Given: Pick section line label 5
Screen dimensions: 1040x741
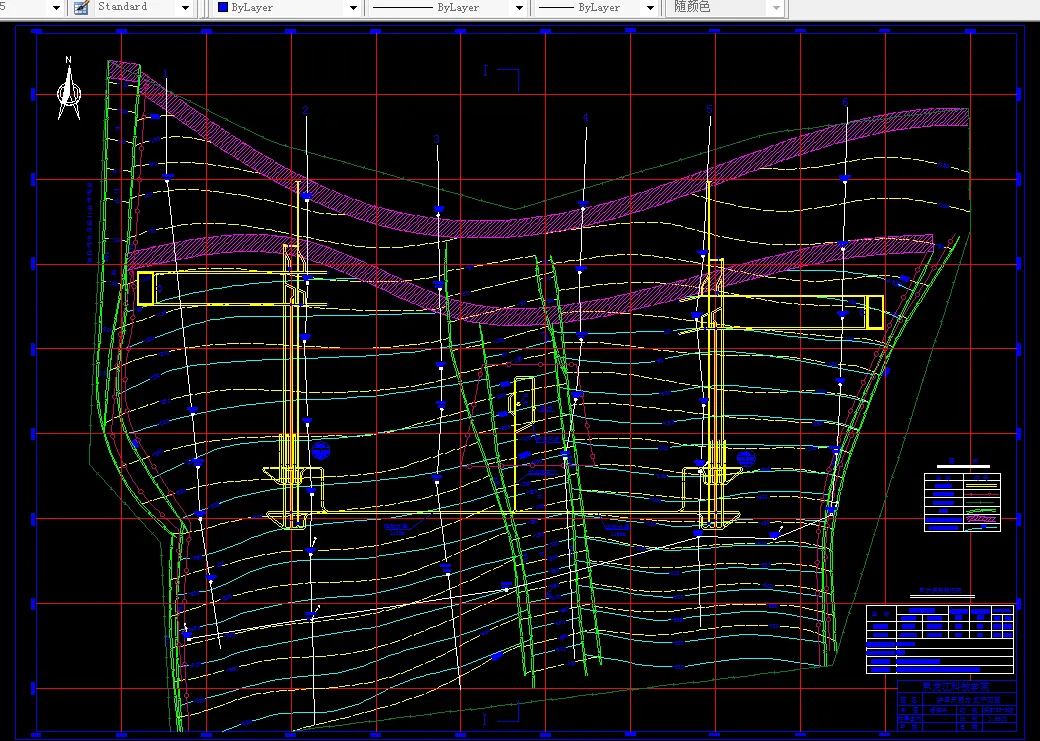Looking at the screenshot, I should pos(709,108).
